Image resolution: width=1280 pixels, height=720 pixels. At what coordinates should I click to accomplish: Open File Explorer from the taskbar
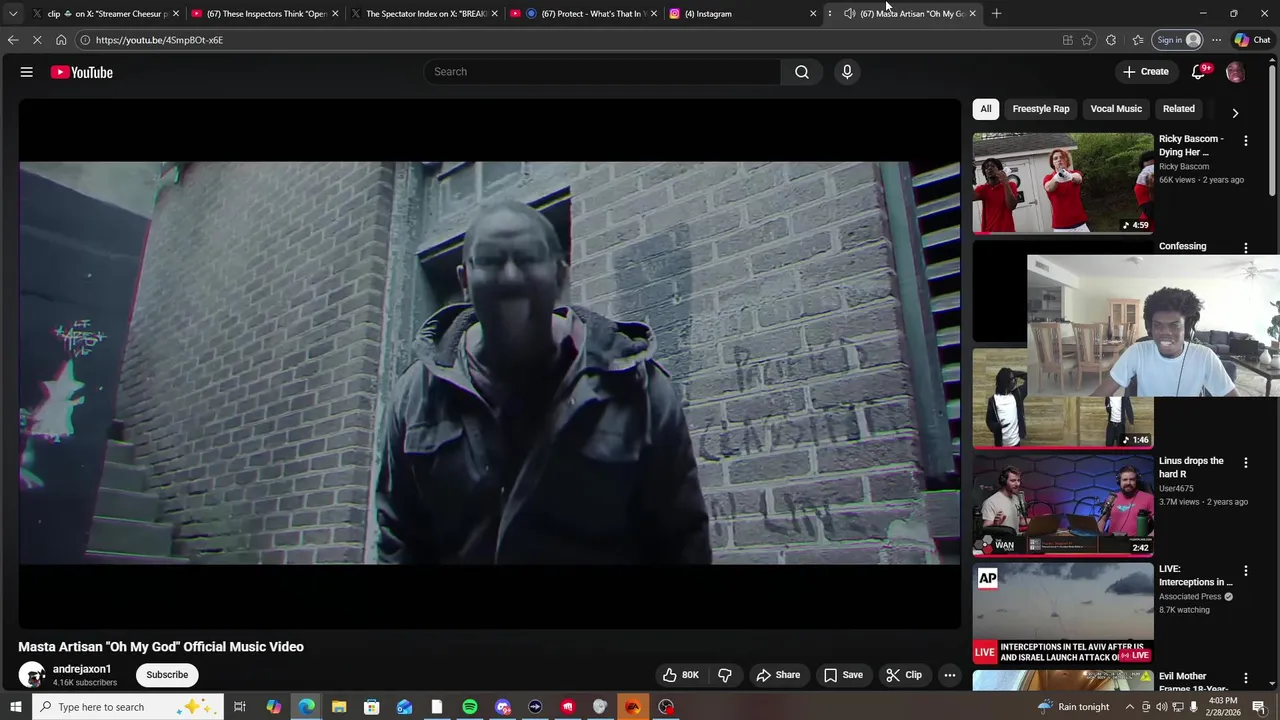(x=339, y=707)
